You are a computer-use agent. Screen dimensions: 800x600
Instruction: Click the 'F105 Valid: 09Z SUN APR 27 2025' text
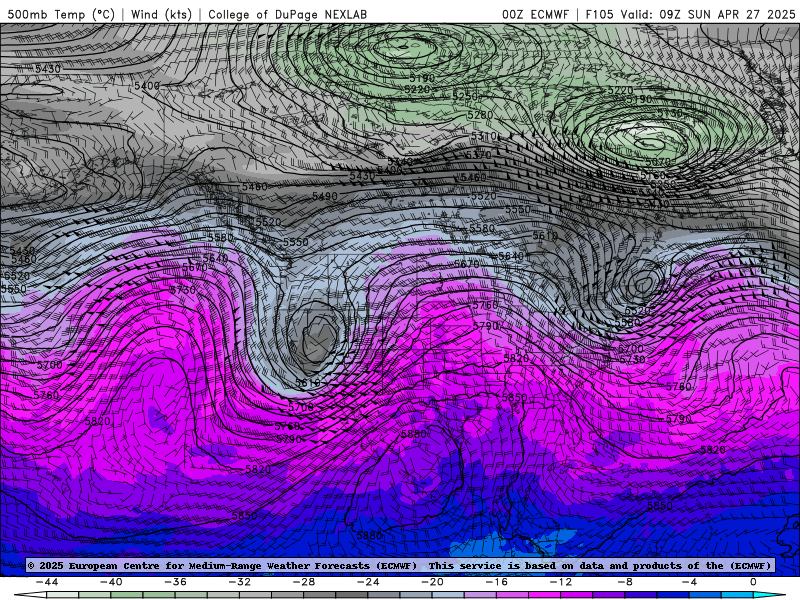click(690, 14)
